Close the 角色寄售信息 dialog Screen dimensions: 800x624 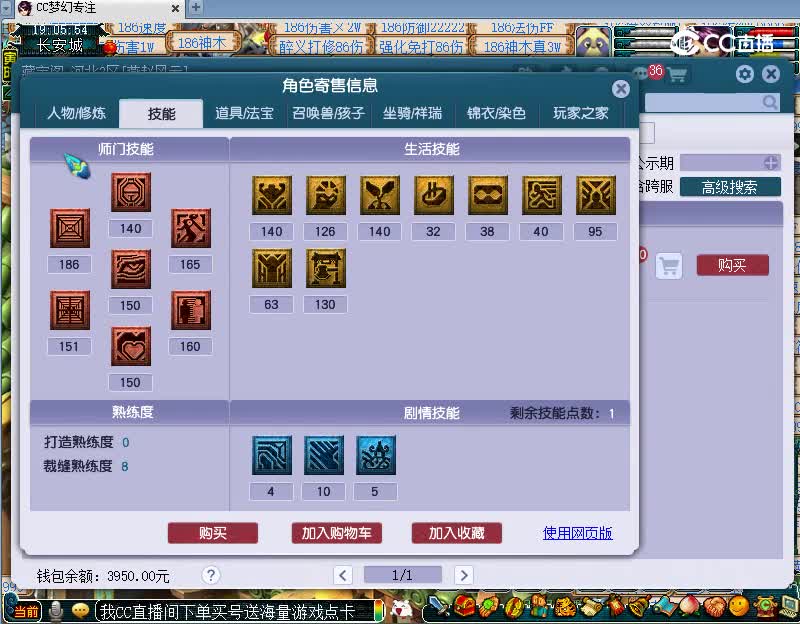tap(621, 89)
